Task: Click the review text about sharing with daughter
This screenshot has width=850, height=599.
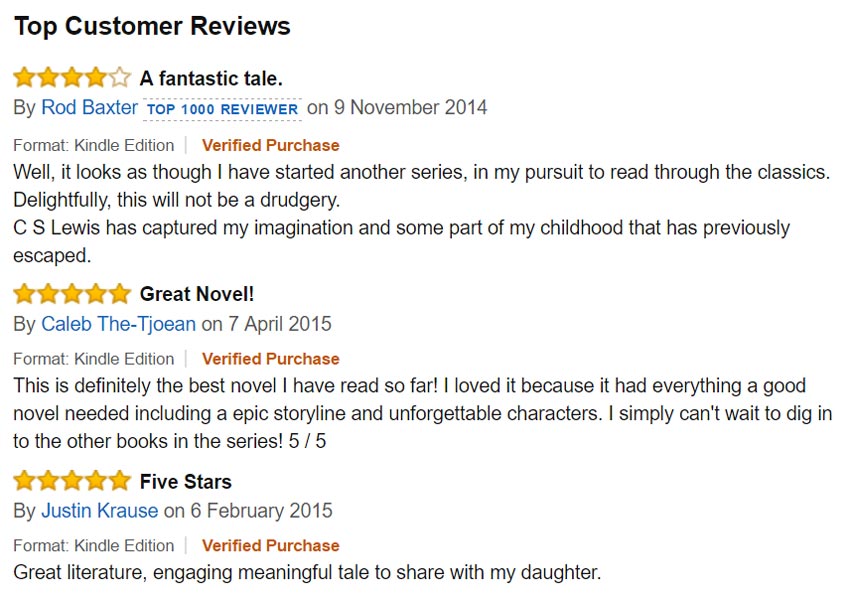Action: point(307,572)
